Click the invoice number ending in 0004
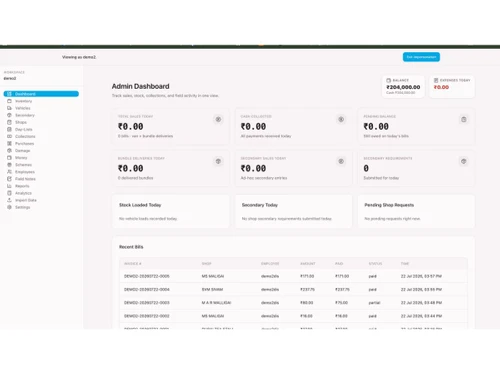Viewport: 500px width, 375px height. click(147, 290)
